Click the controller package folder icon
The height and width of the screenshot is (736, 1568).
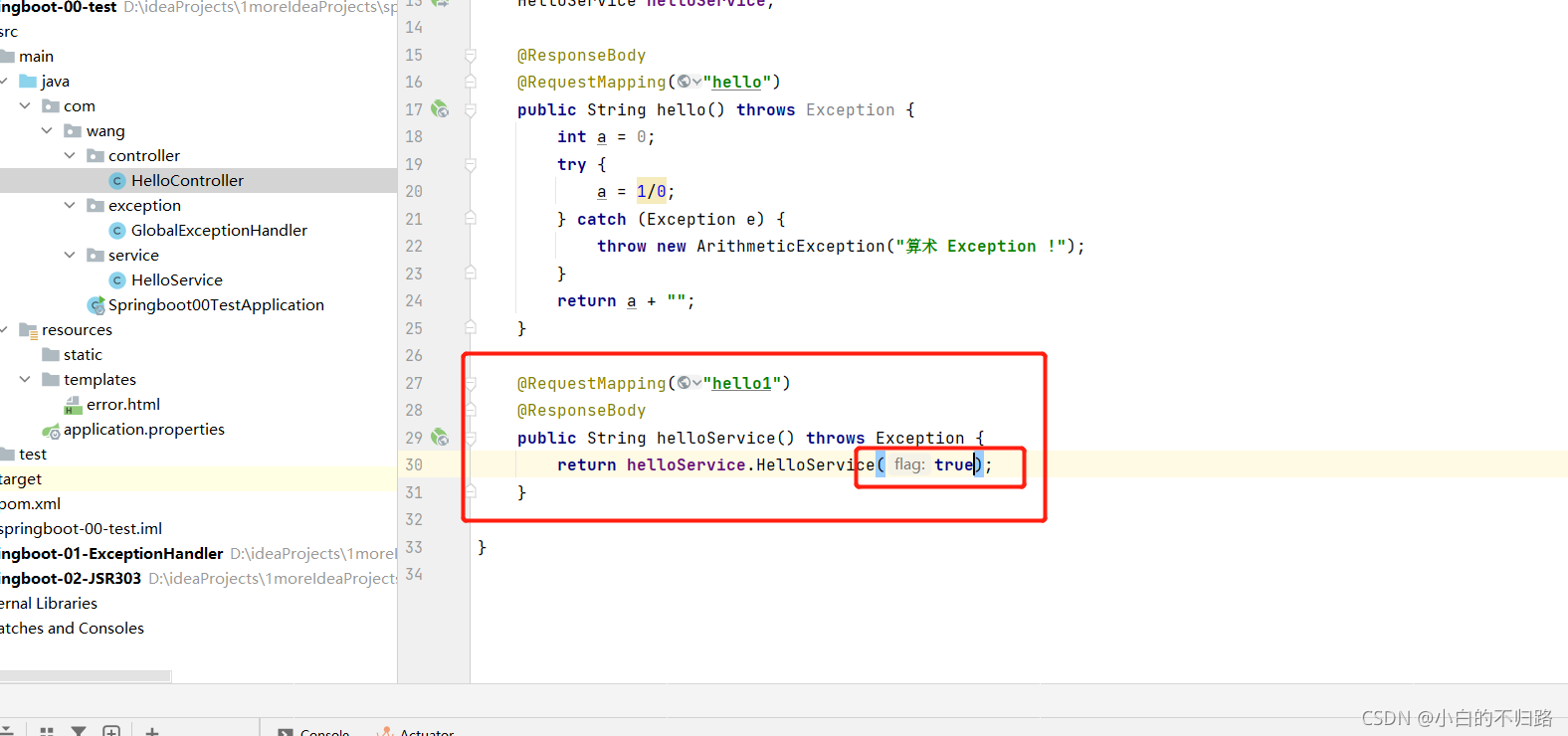[x=96, y=156]
